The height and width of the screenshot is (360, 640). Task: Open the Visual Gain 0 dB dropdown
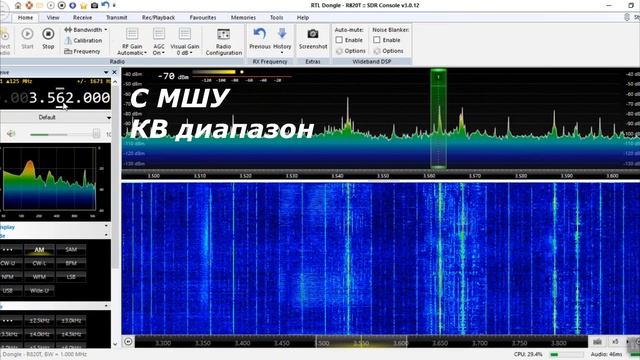pos(184,42)
